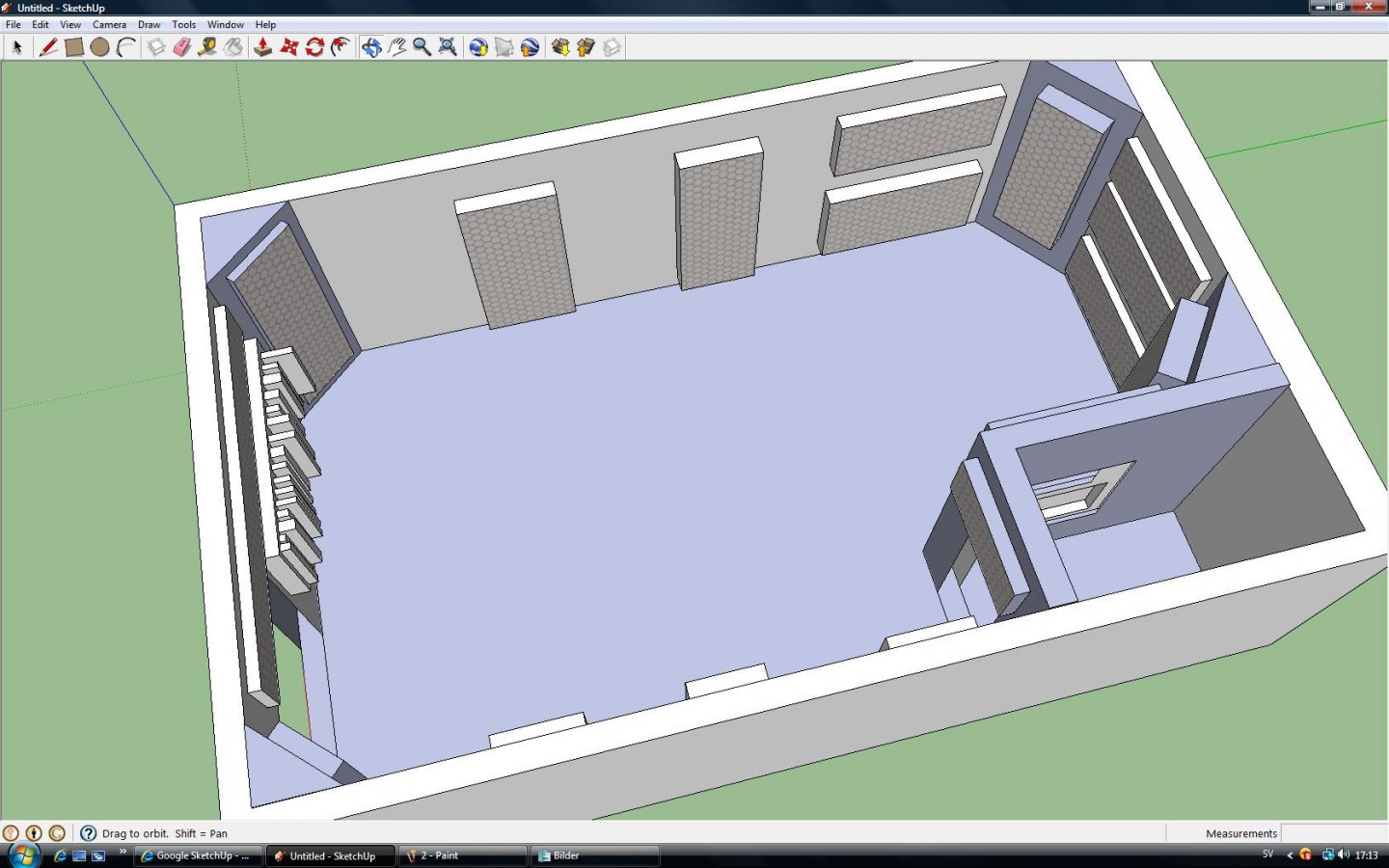Select the Rotate tool

tap(314, 47)
